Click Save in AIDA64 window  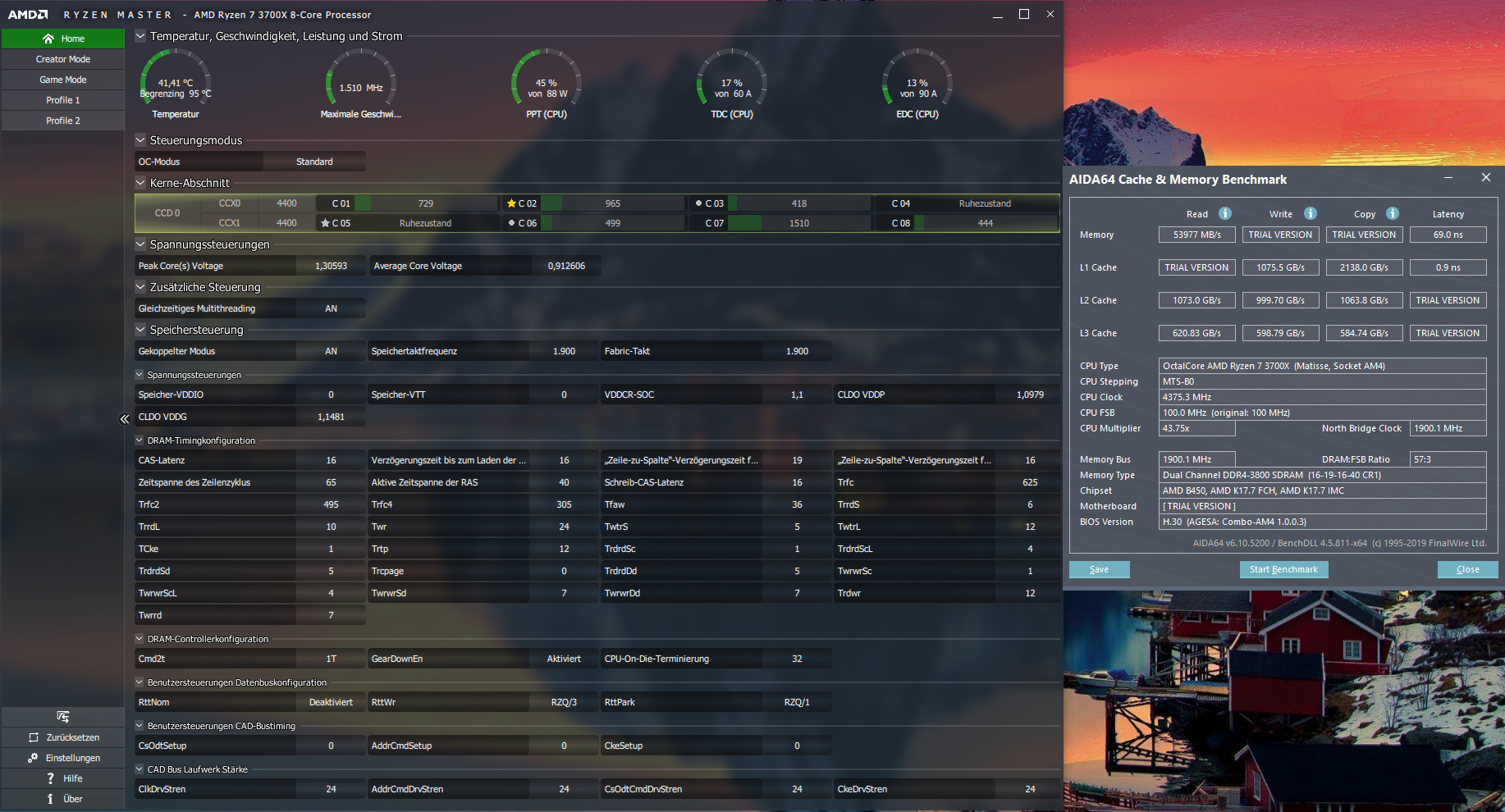tap(1099, 569)
